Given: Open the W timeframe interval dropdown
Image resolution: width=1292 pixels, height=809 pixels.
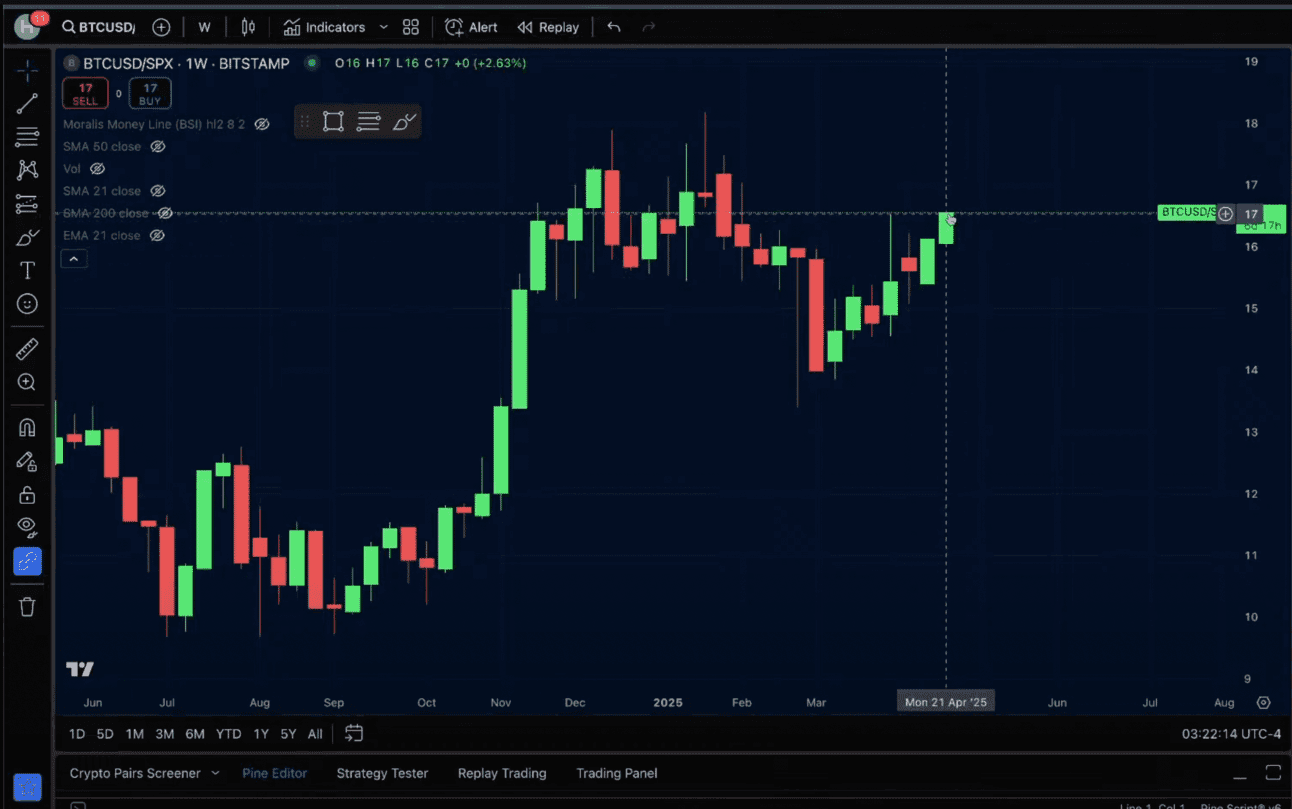Looking at the screenshot, I should tap(204, 27).
